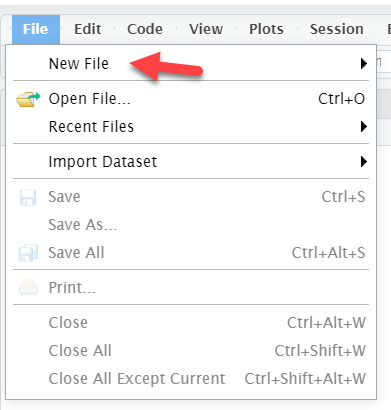Screen dimensions: 391x410
Task: Choose Import Dataset menu entry
Action: (x=191, y=162)
